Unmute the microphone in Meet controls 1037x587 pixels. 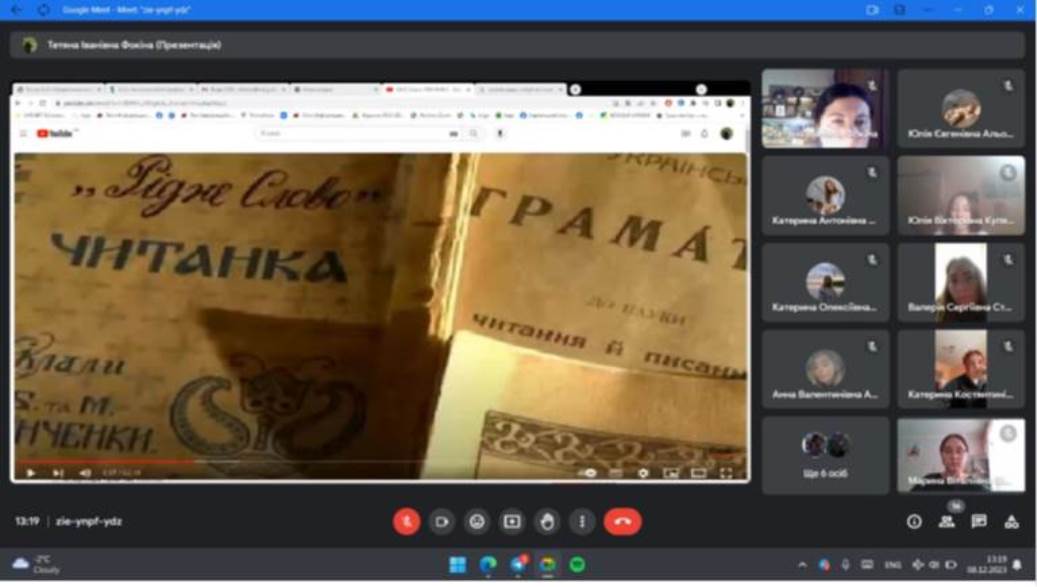tap(406, 521)
